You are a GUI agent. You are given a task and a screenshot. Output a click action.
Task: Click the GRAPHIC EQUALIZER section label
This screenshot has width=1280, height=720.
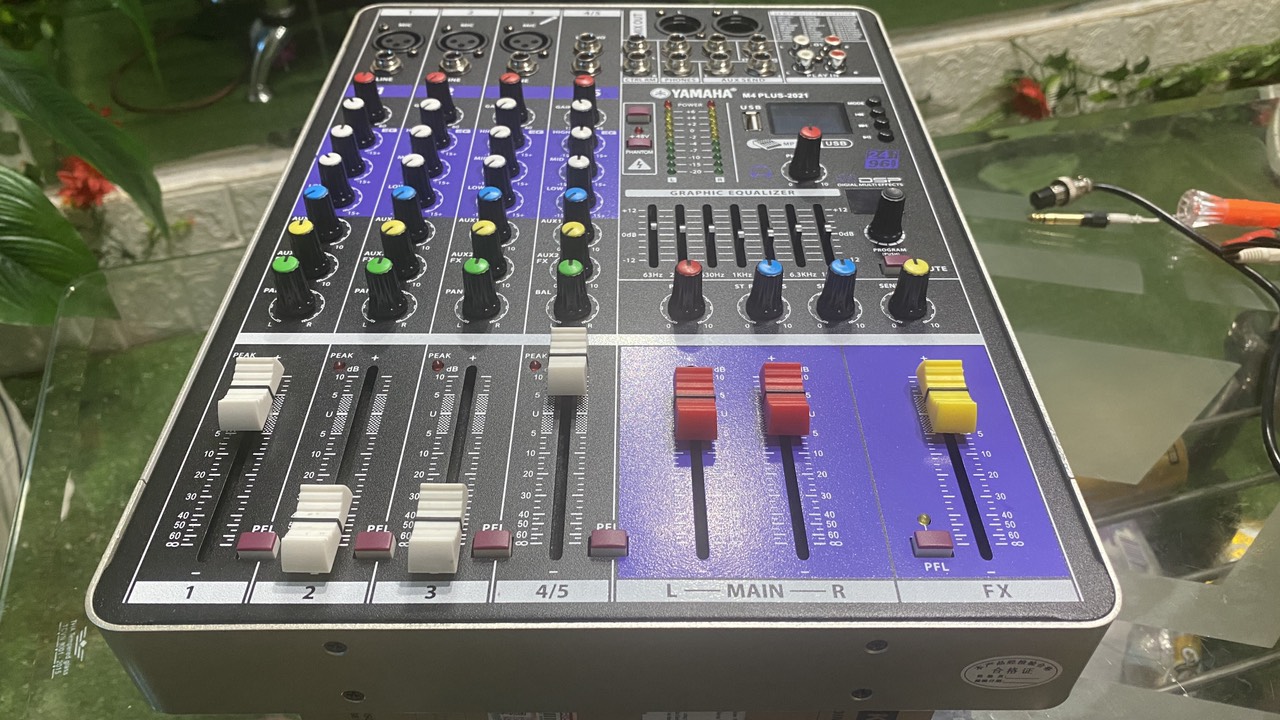pos(733,193)
